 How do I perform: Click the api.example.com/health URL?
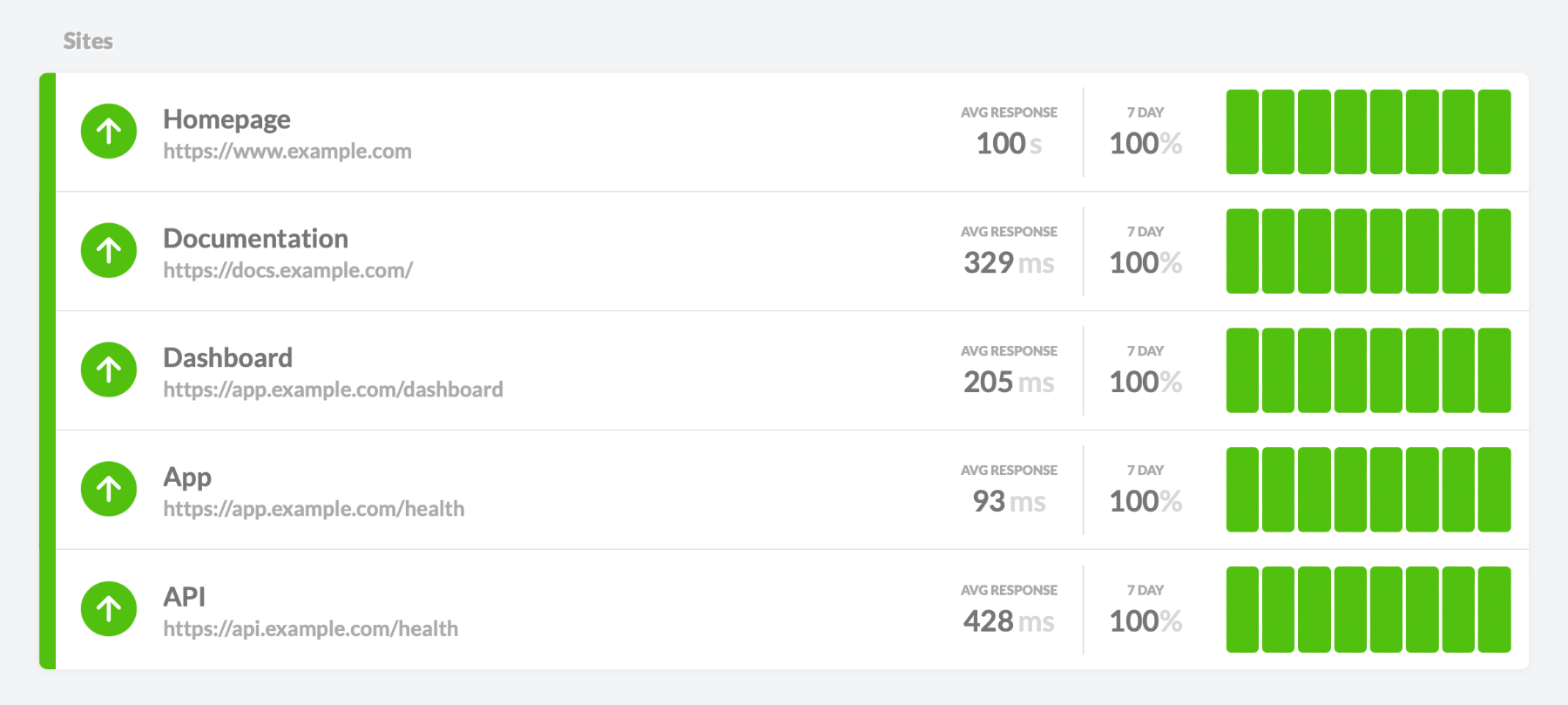[x=310, y=628]
